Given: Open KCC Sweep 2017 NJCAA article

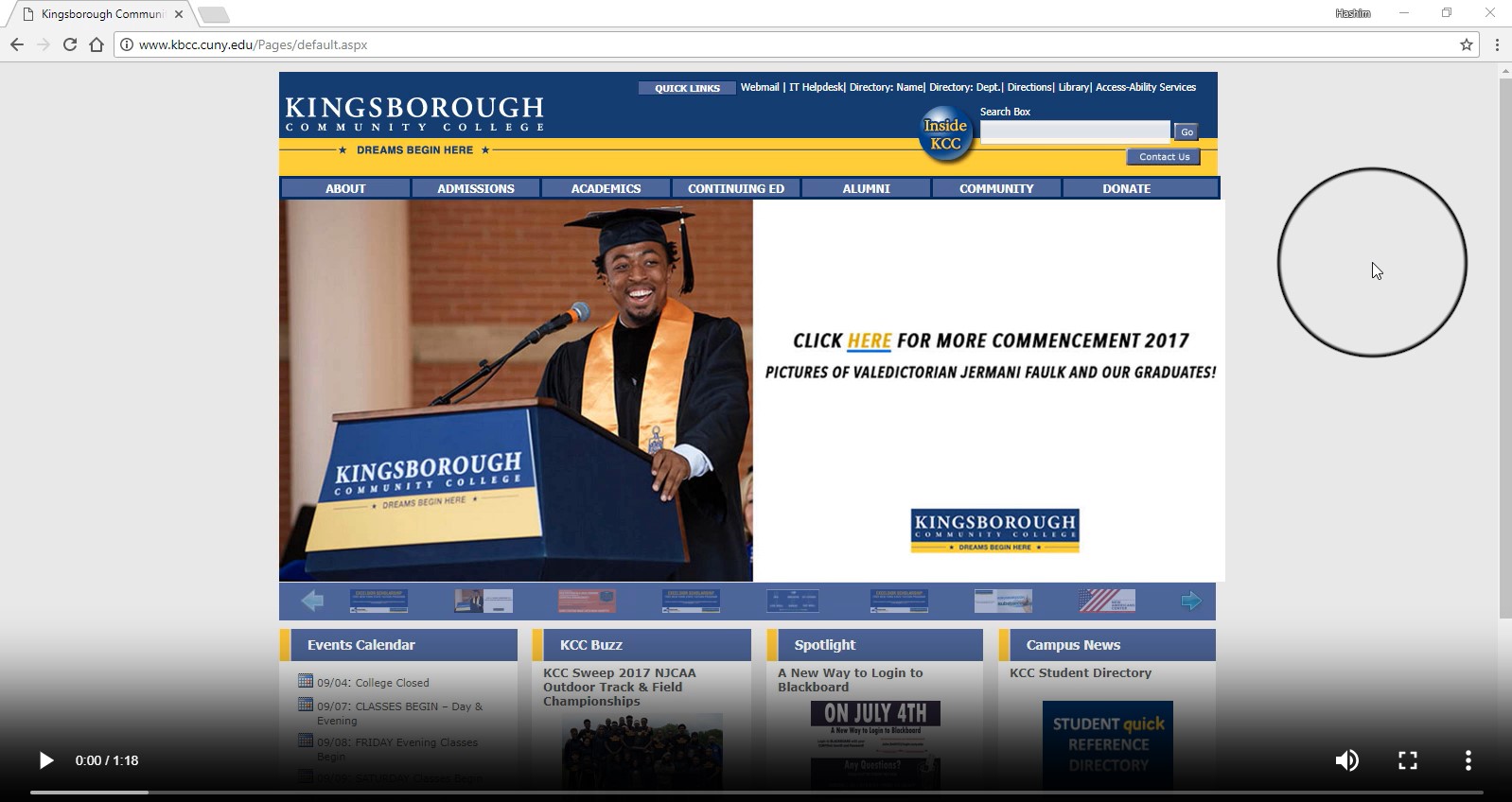Looking at the screenshot, I should click(x=620, y=687).
